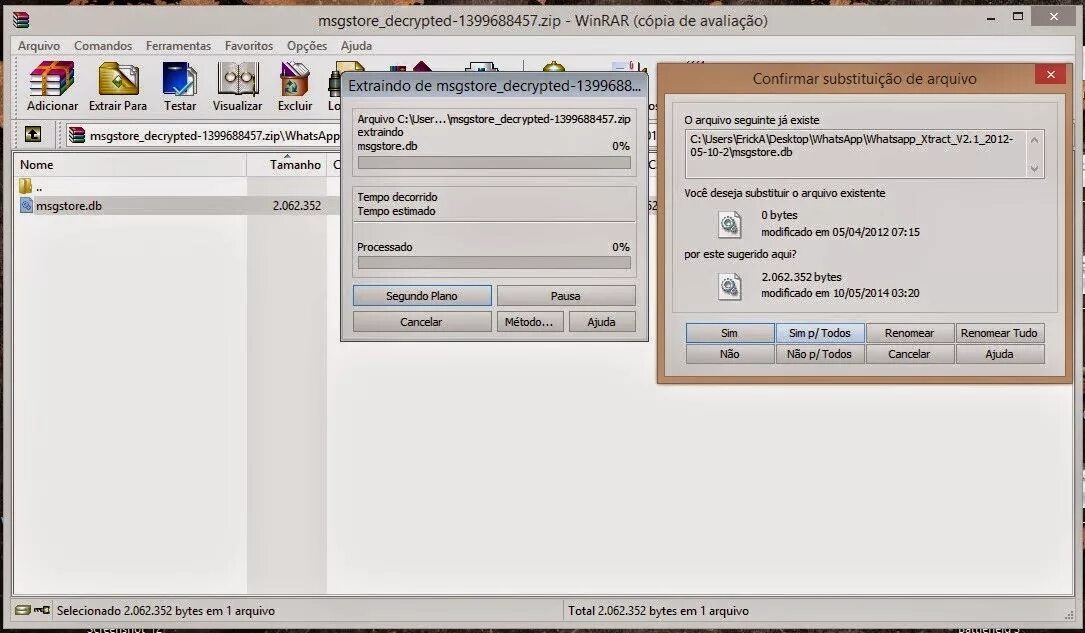This screenshot has width=1085, height=633.
Task: Click the Pausa button
Action: 566,295
